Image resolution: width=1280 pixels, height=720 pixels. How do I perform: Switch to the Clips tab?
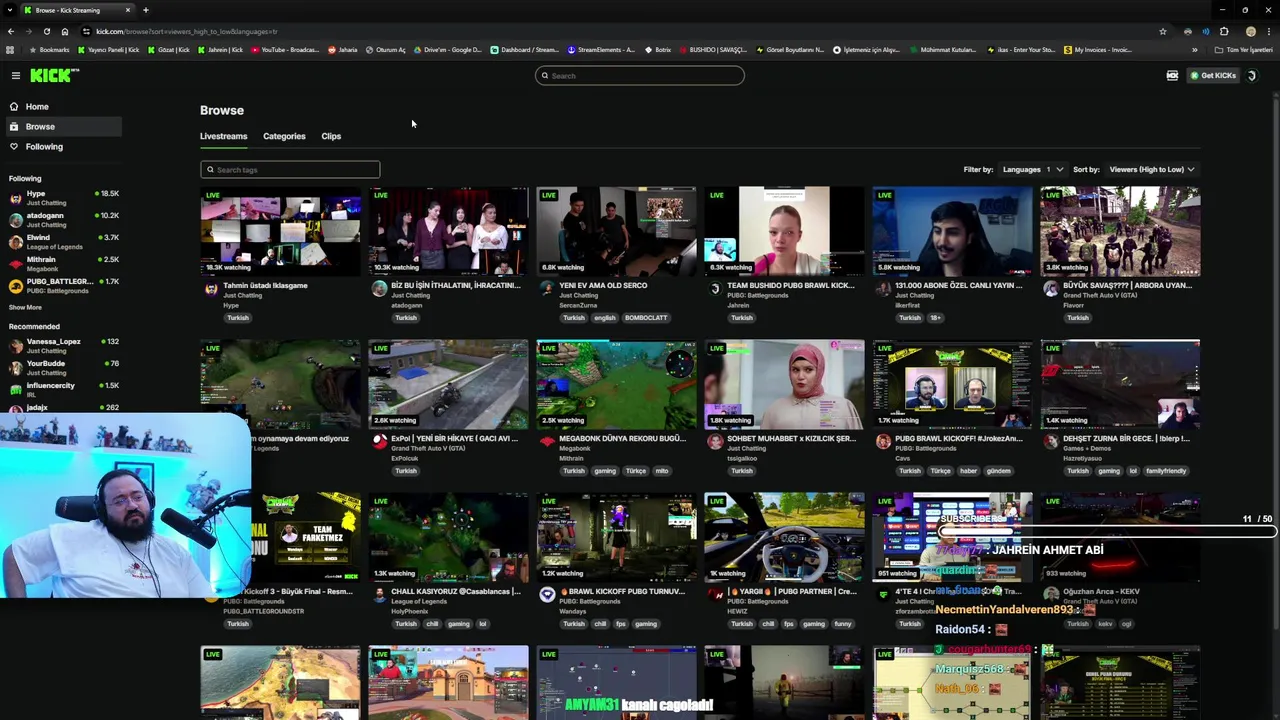click(331, 136)
